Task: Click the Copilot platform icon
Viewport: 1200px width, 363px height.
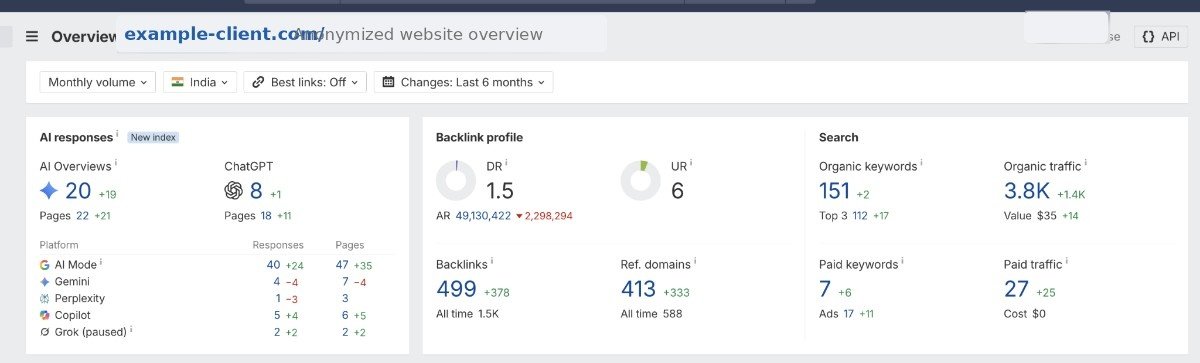Action: tap(44, 315)
